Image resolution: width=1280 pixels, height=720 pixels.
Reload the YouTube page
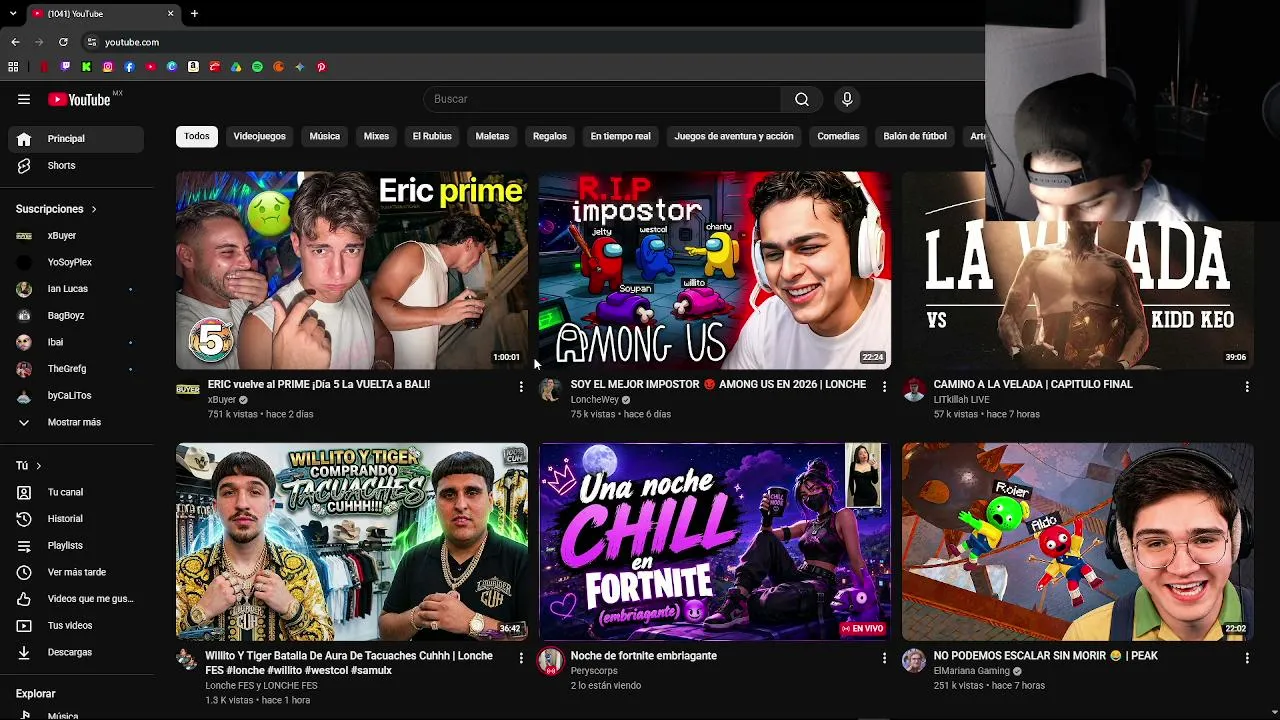63,42
